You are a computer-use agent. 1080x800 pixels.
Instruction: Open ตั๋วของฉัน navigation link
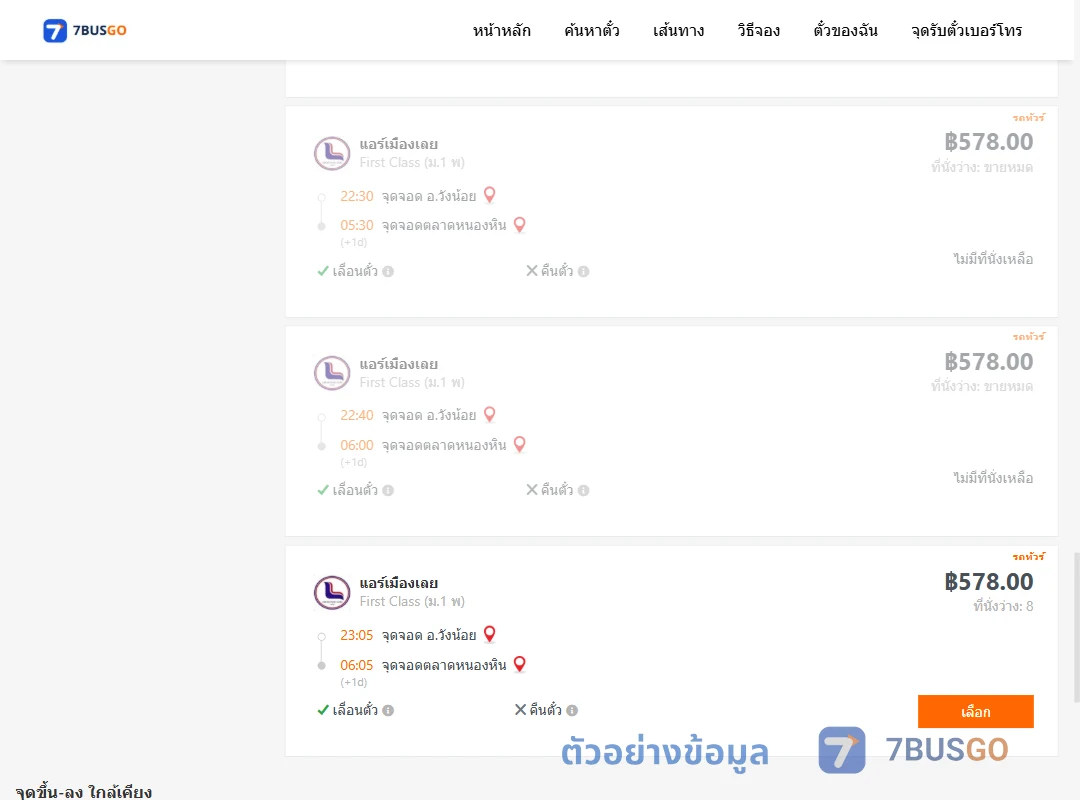click(845, 30)
